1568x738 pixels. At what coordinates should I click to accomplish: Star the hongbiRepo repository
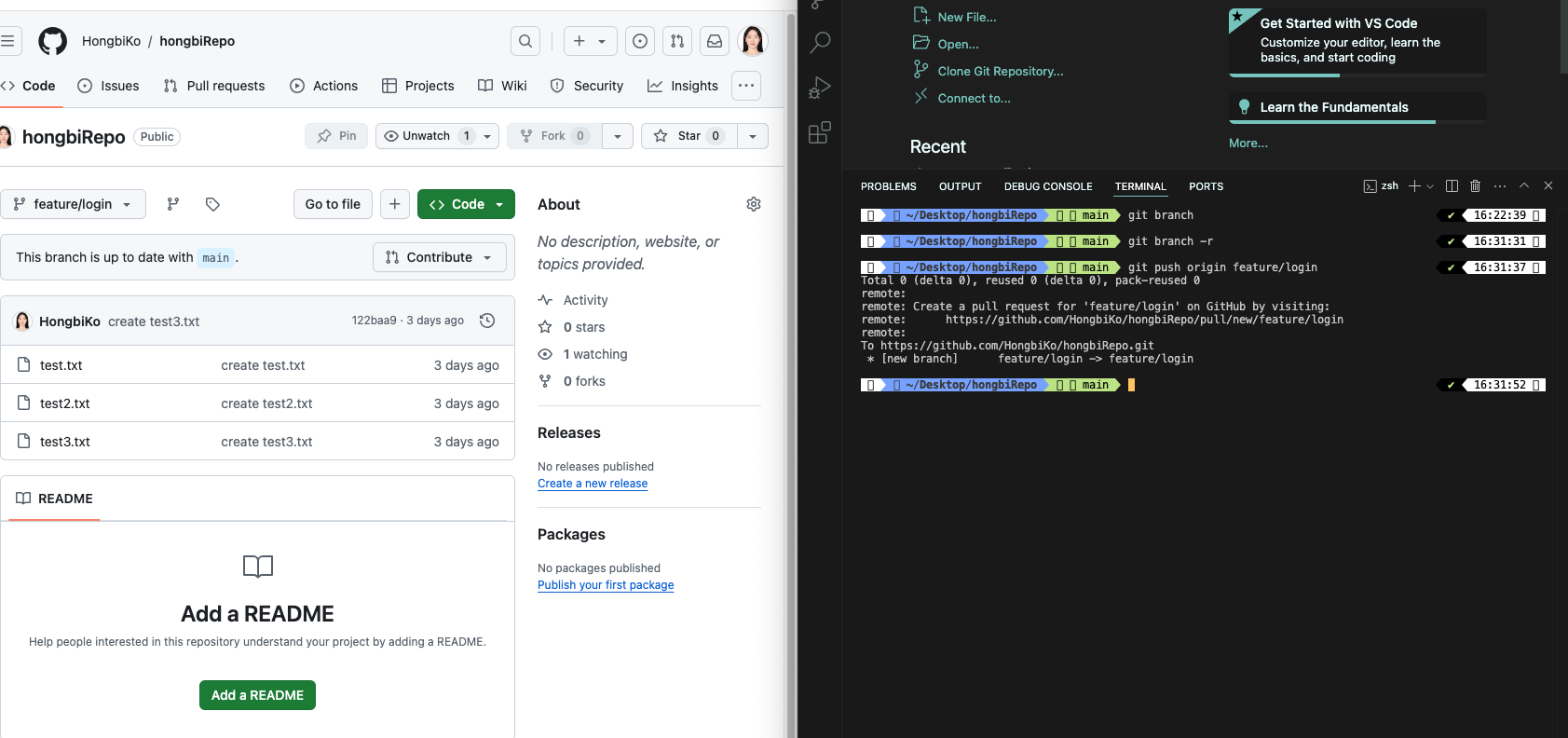tap(689, 136)
